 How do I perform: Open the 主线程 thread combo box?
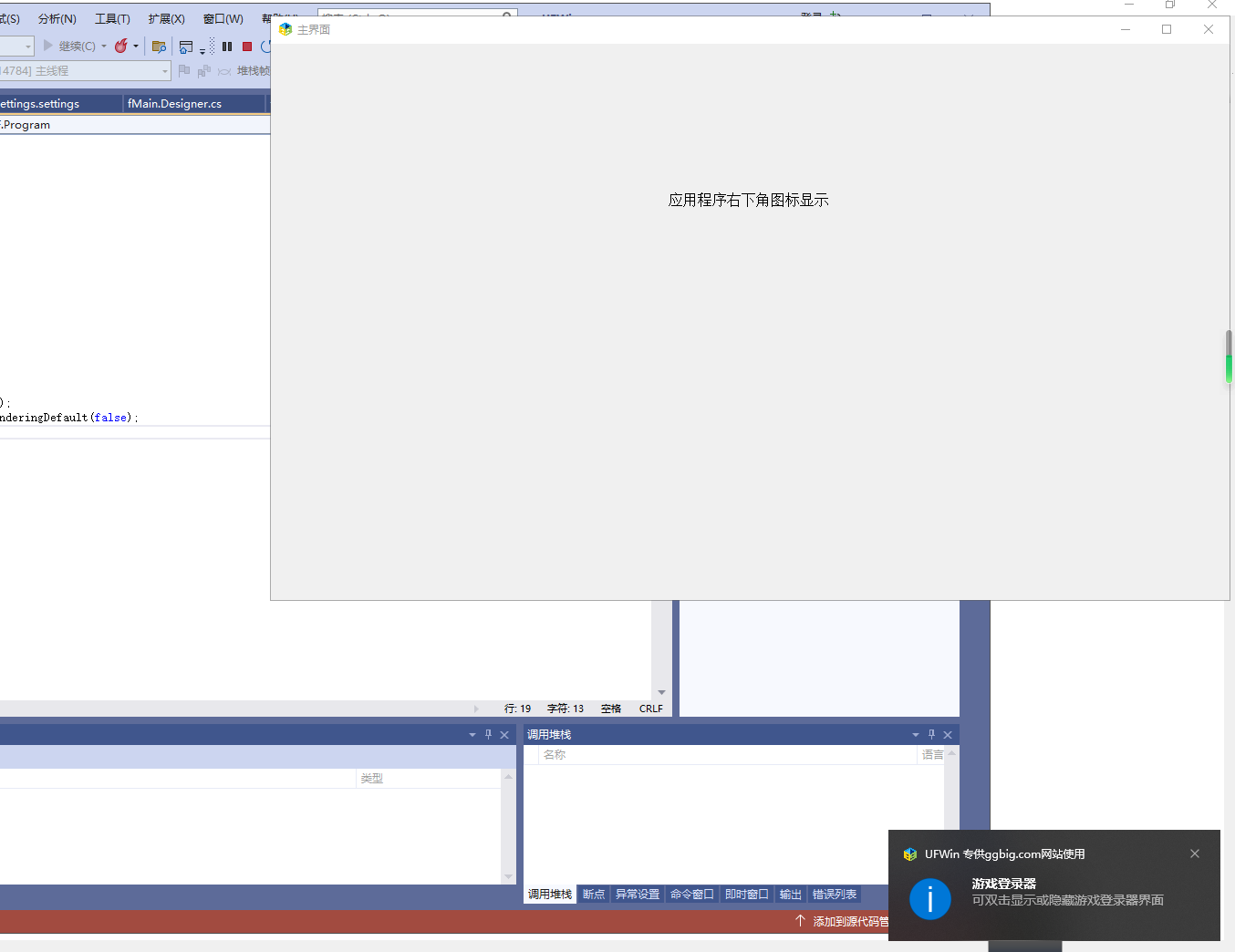84,70
